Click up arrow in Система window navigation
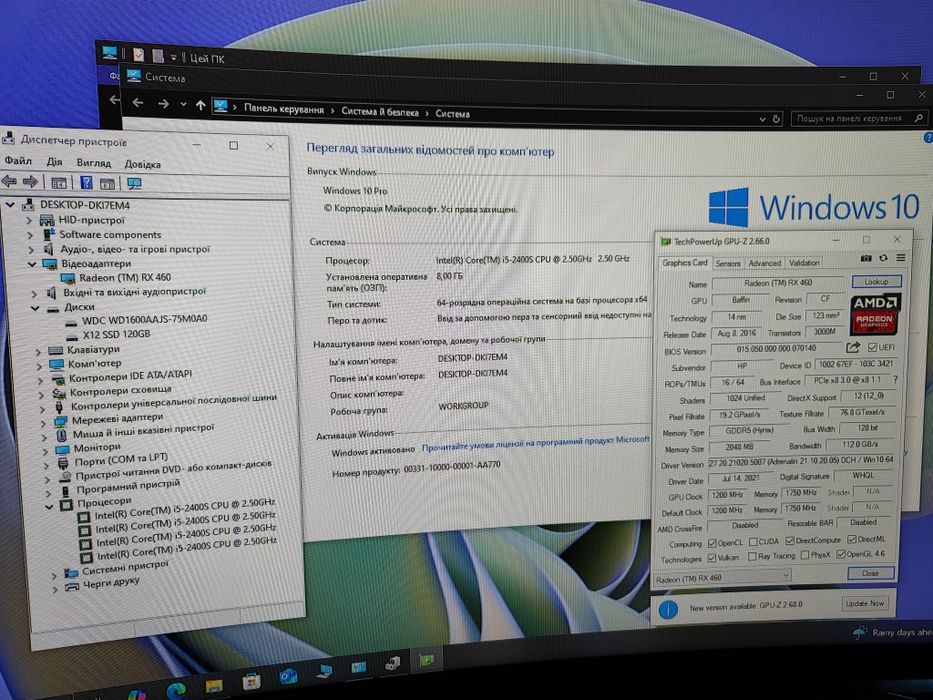Viewport: 933px width, 700px height. [x=201, y=105]
